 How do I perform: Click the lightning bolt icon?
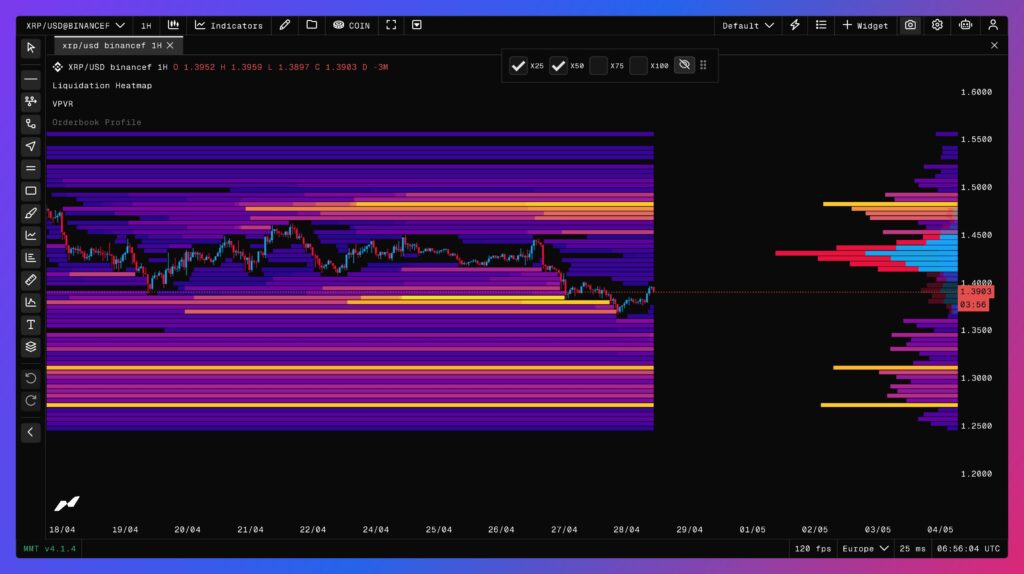point(795,25)
